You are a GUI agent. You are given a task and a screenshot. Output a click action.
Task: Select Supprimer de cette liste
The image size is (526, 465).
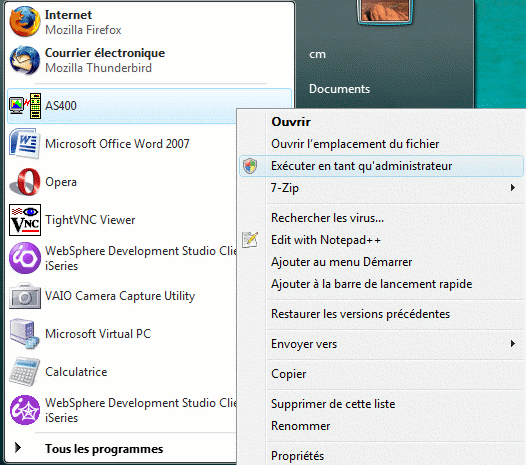pyautogui.click(x=333, y=404)
